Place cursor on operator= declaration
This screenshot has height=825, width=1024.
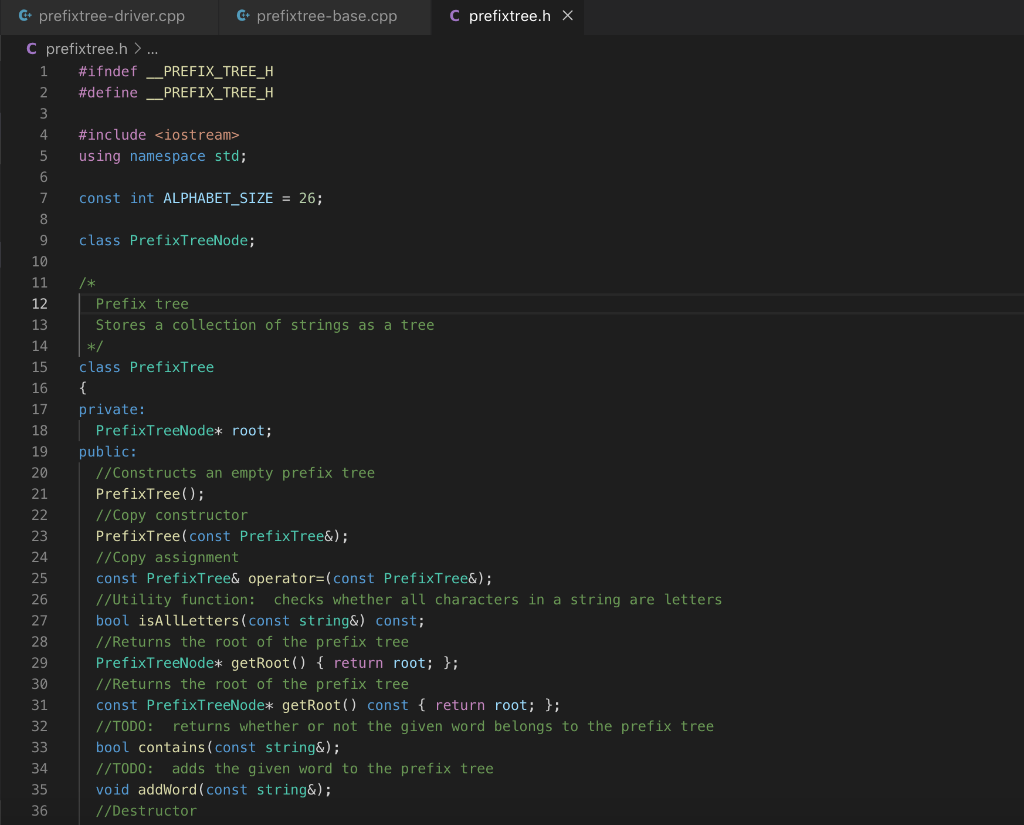[x=286, y=578]
